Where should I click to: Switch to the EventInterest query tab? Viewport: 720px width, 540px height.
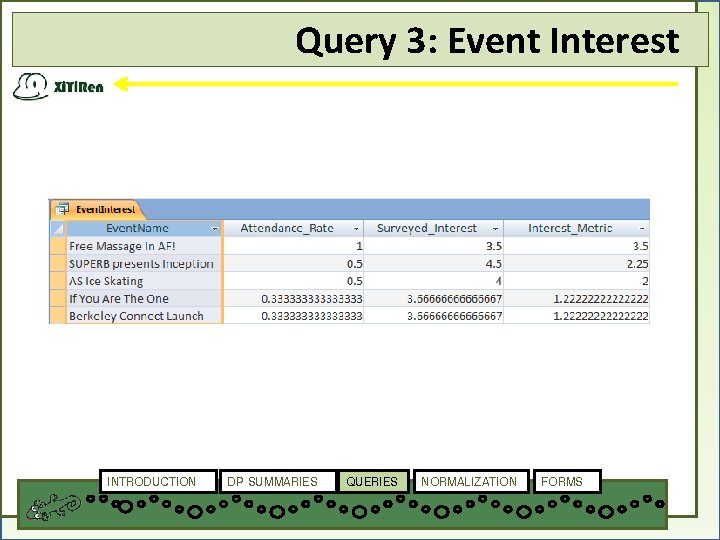pos(97,210)
